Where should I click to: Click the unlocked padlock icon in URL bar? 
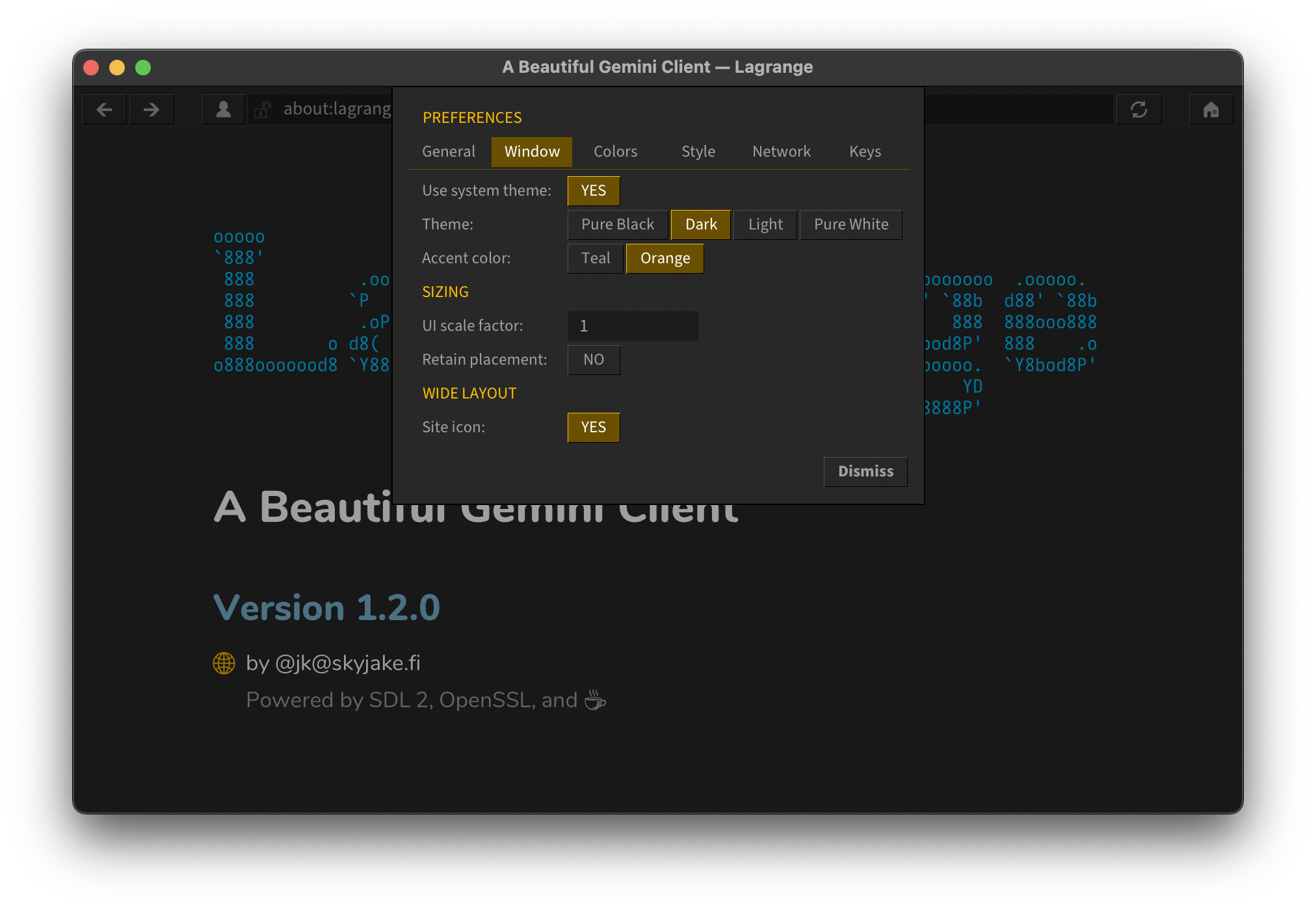click(x=262, y=109)
